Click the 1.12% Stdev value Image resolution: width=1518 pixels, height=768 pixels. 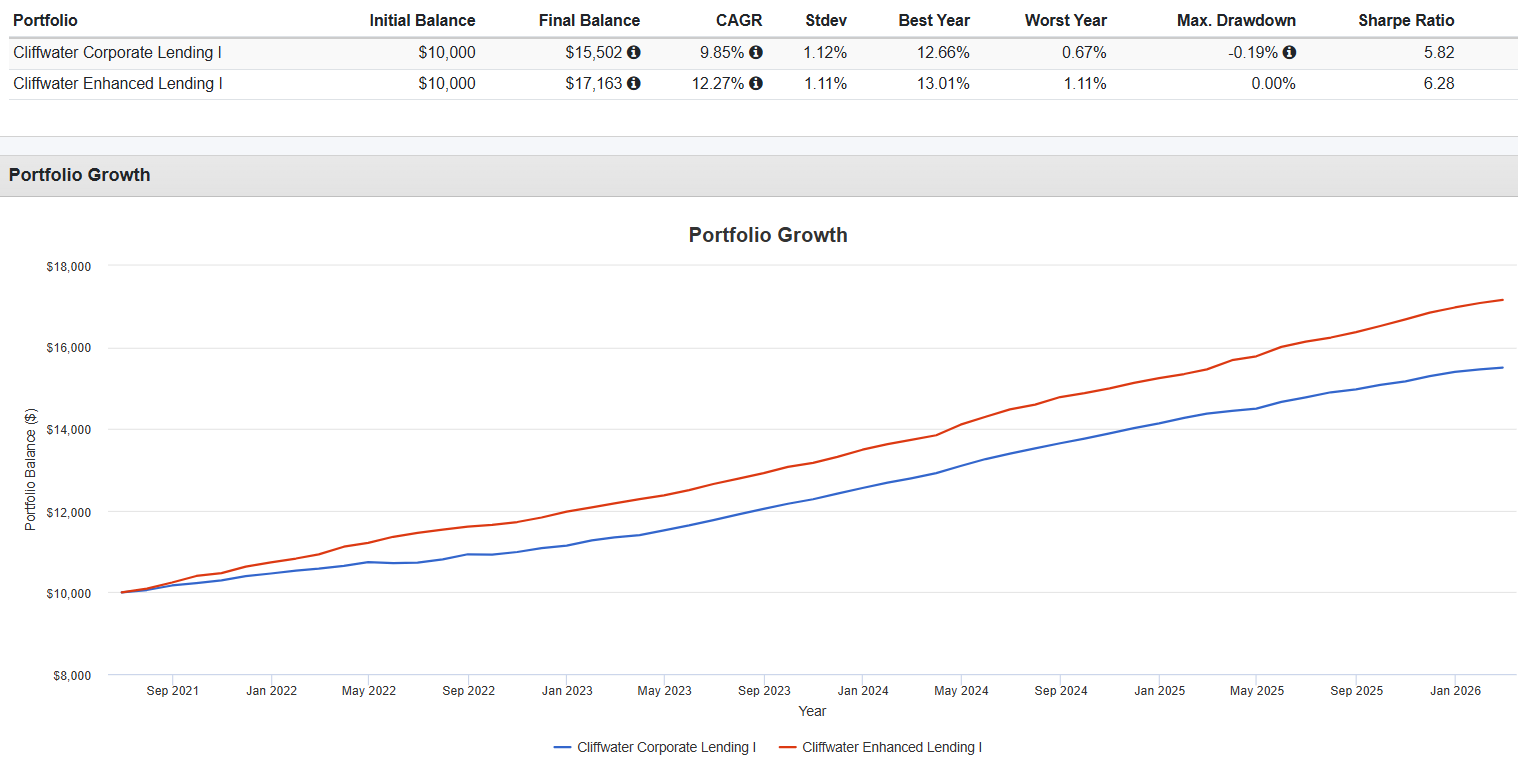(x=826, y=53)
